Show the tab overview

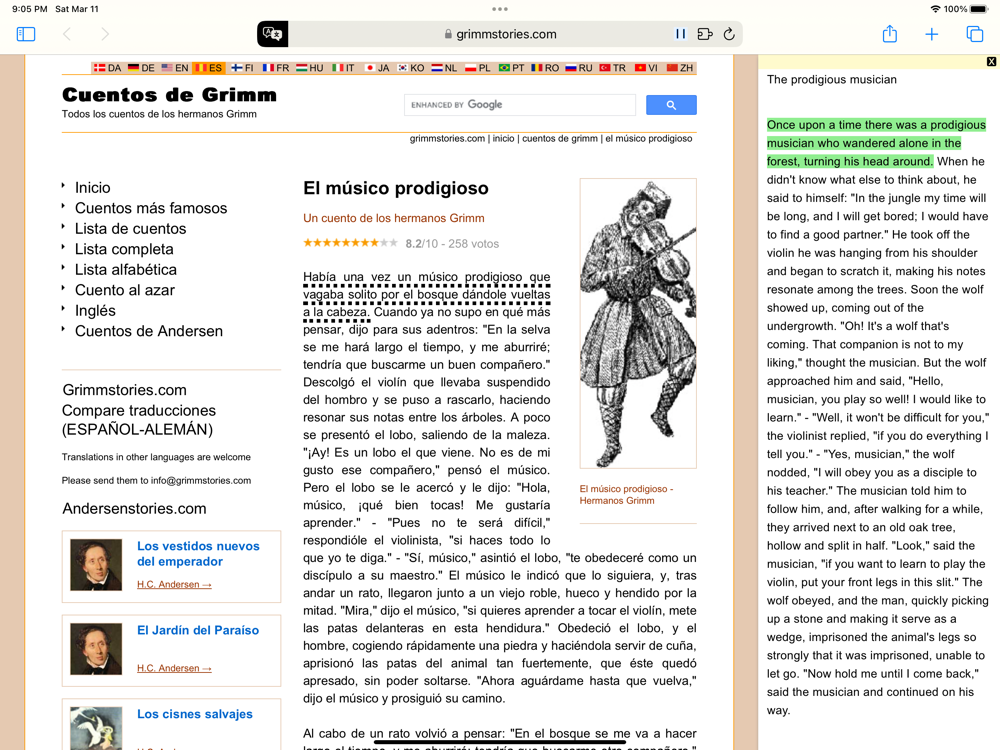click(x=974, y=34)
